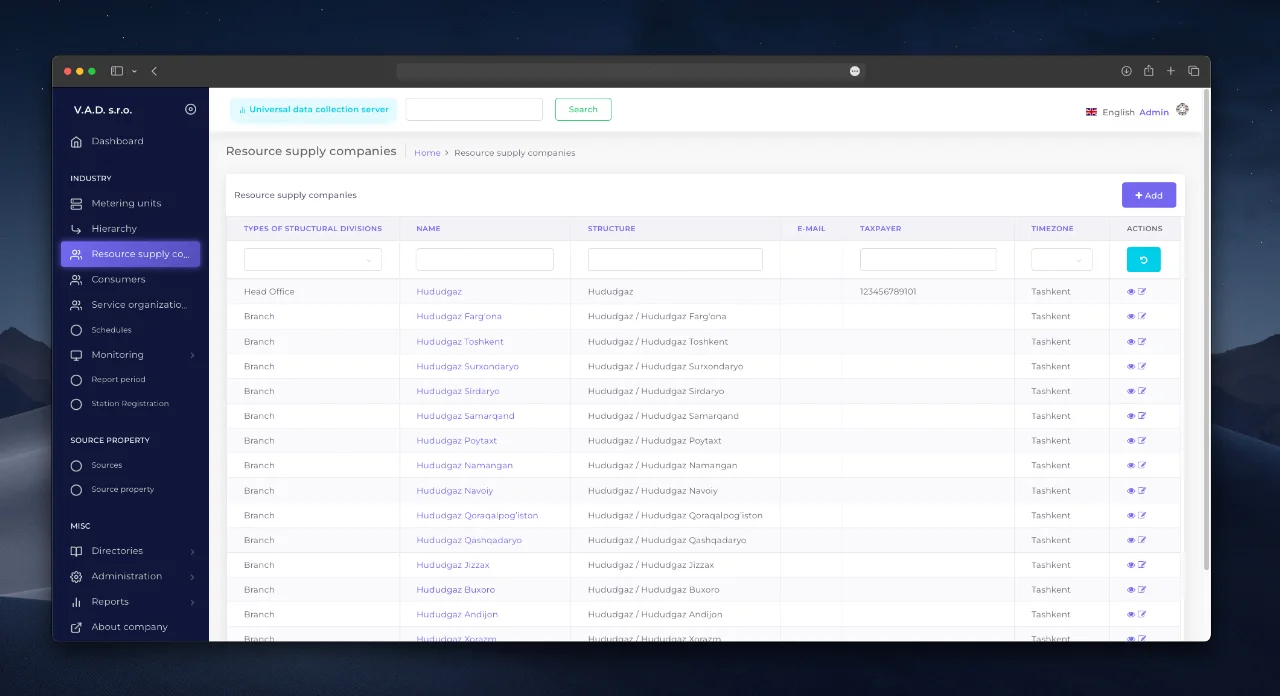The height and width of the screenshot is (696, 1280).
Task: View Hududgaz Toshkent via eye icon
Action: pyautogui.click(x=1131, y=342)
